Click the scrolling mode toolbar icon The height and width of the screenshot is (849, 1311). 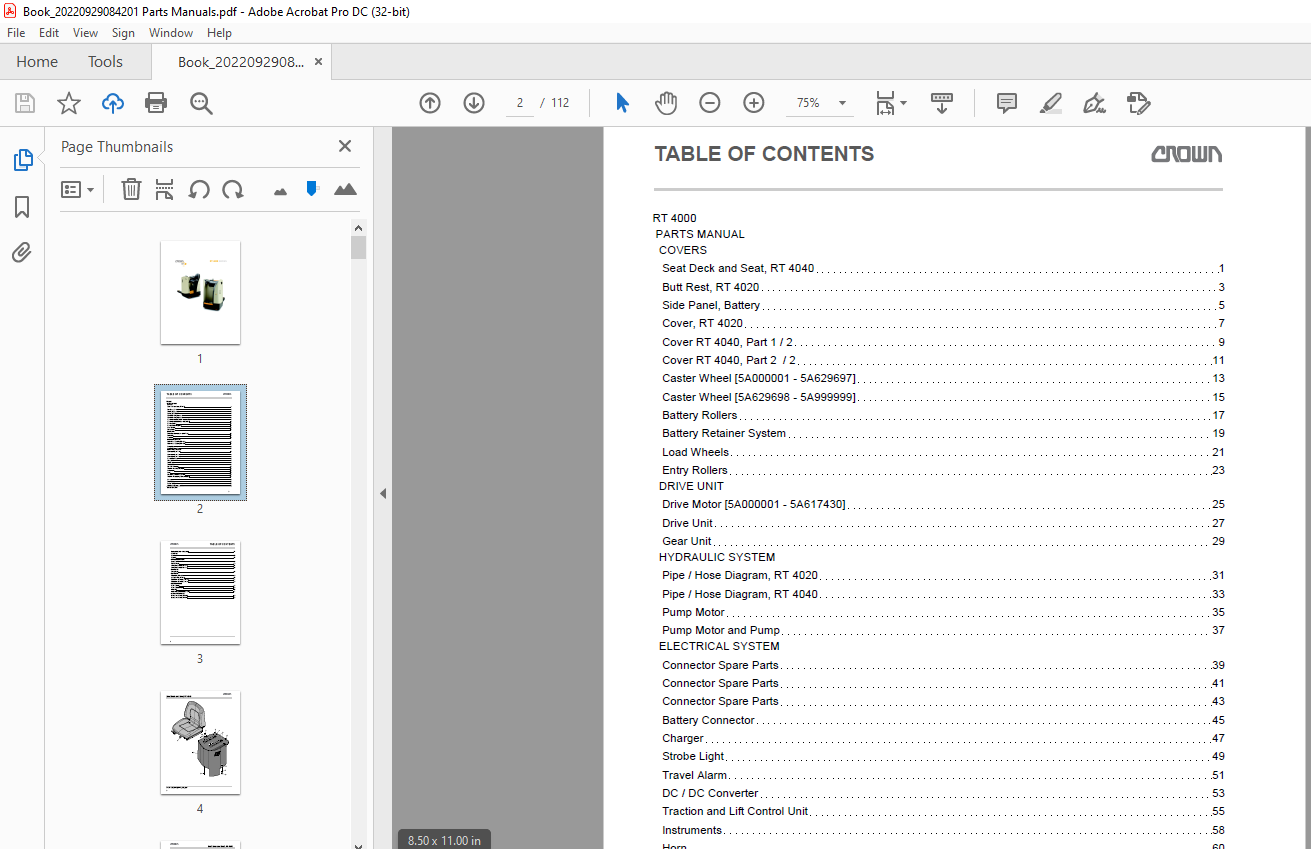click(942, 103)
